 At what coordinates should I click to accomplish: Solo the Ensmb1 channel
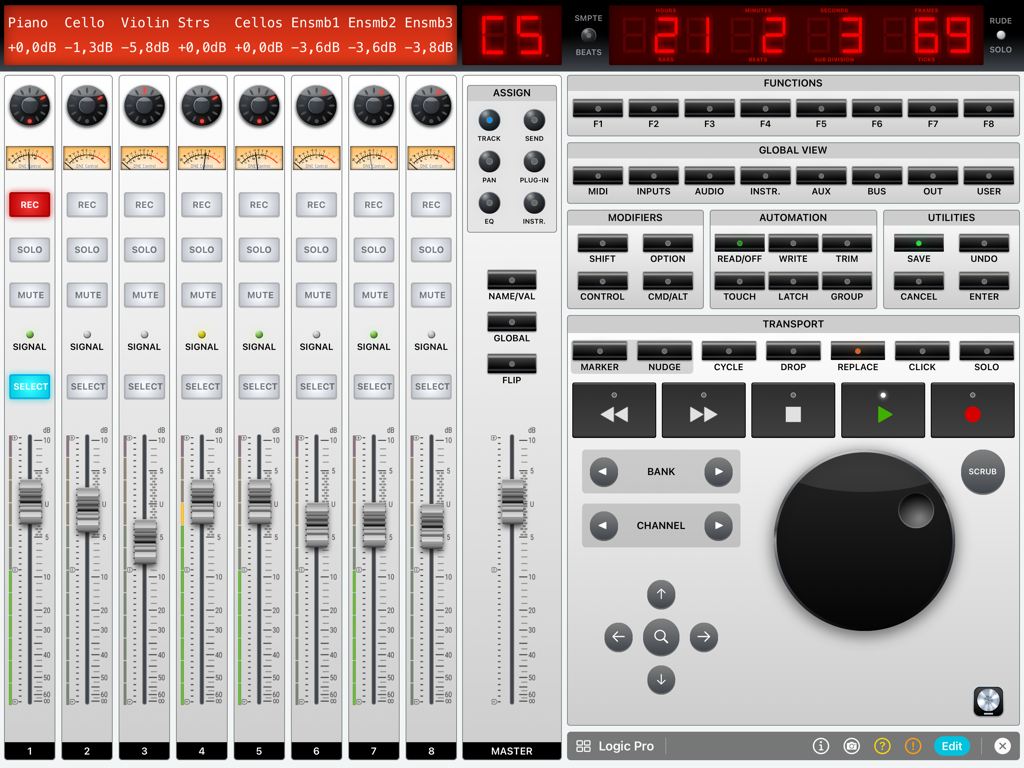316,250
